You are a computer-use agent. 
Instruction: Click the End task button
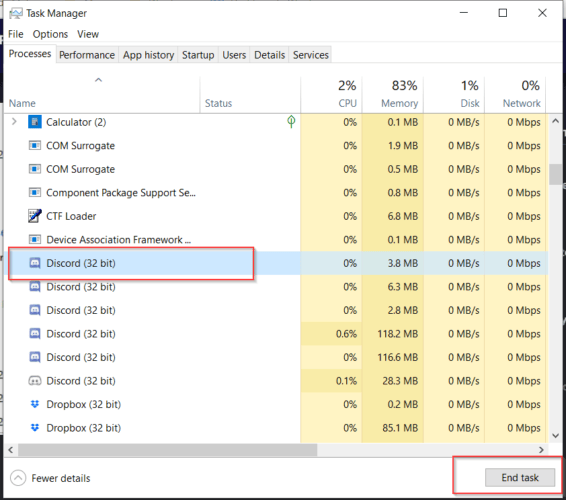[x=520, y=478]
